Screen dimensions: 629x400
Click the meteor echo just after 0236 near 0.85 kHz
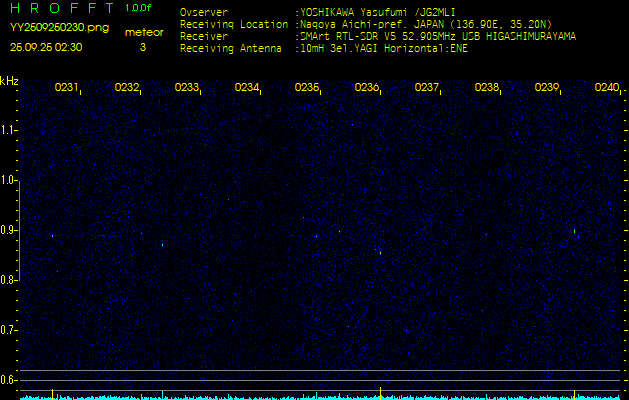click(x=380, y=253)
